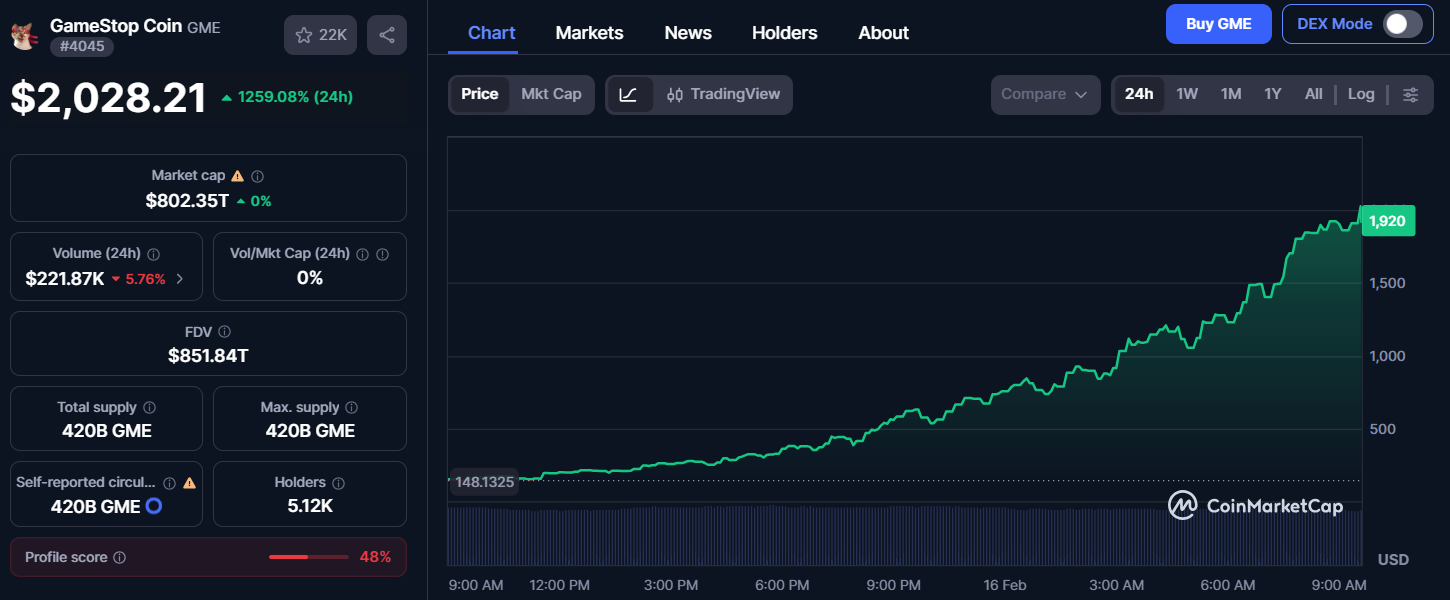Click the 148.1325 opening price label
1450x600 pixels.
click(x=485, y=482)
